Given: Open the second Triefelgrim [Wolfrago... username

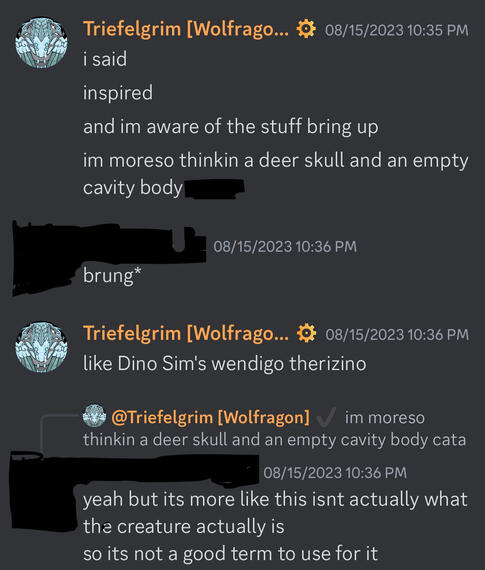Looking at the screenshot, I should (x=186, y=333).
